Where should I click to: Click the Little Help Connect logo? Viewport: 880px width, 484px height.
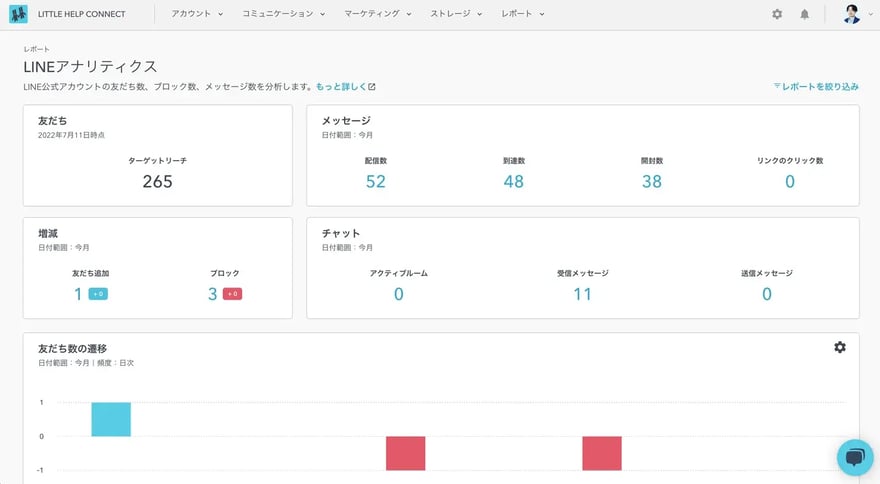tap(18, 14)
